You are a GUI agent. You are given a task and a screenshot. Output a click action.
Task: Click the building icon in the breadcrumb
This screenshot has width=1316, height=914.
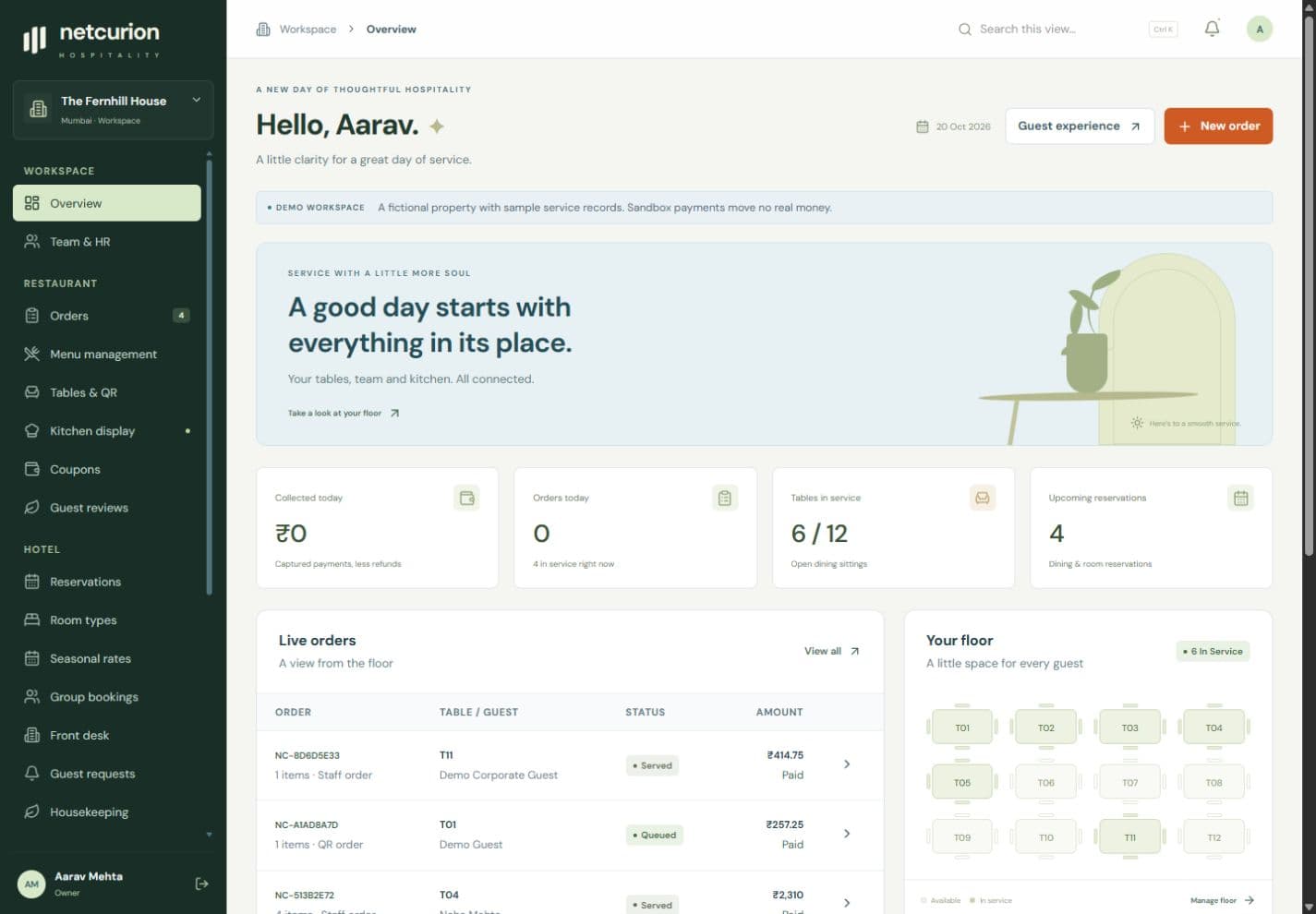[263, 30]
